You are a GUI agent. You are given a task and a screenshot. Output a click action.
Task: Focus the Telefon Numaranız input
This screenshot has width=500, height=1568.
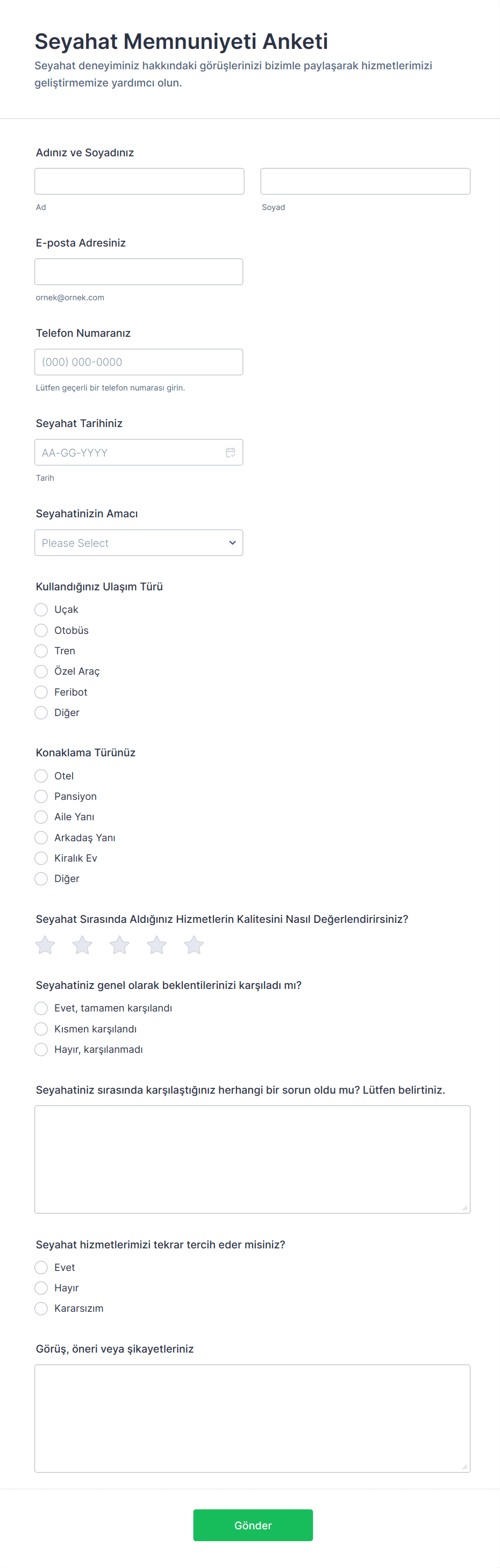(139, 362)
